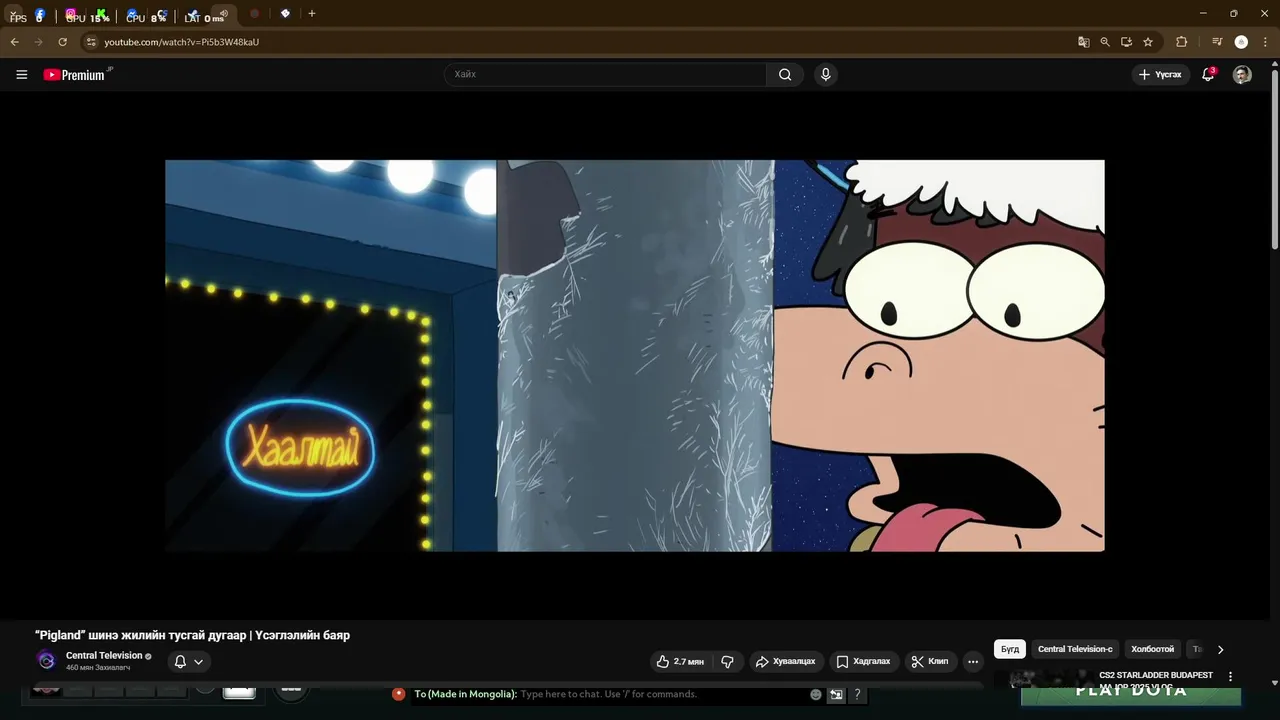
Task: Select the Central Television-с chip
Action: (1075, 649)
